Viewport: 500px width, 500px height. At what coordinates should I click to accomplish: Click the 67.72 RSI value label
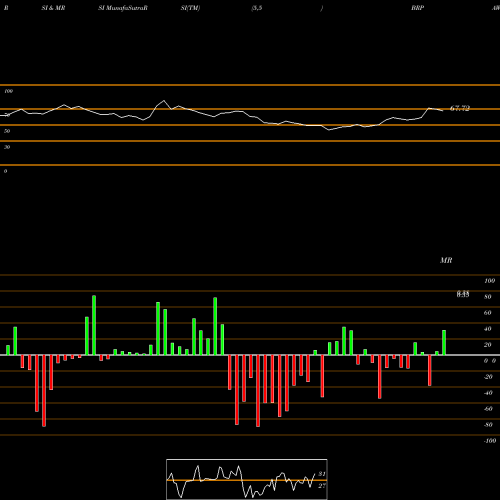[460, 108]
